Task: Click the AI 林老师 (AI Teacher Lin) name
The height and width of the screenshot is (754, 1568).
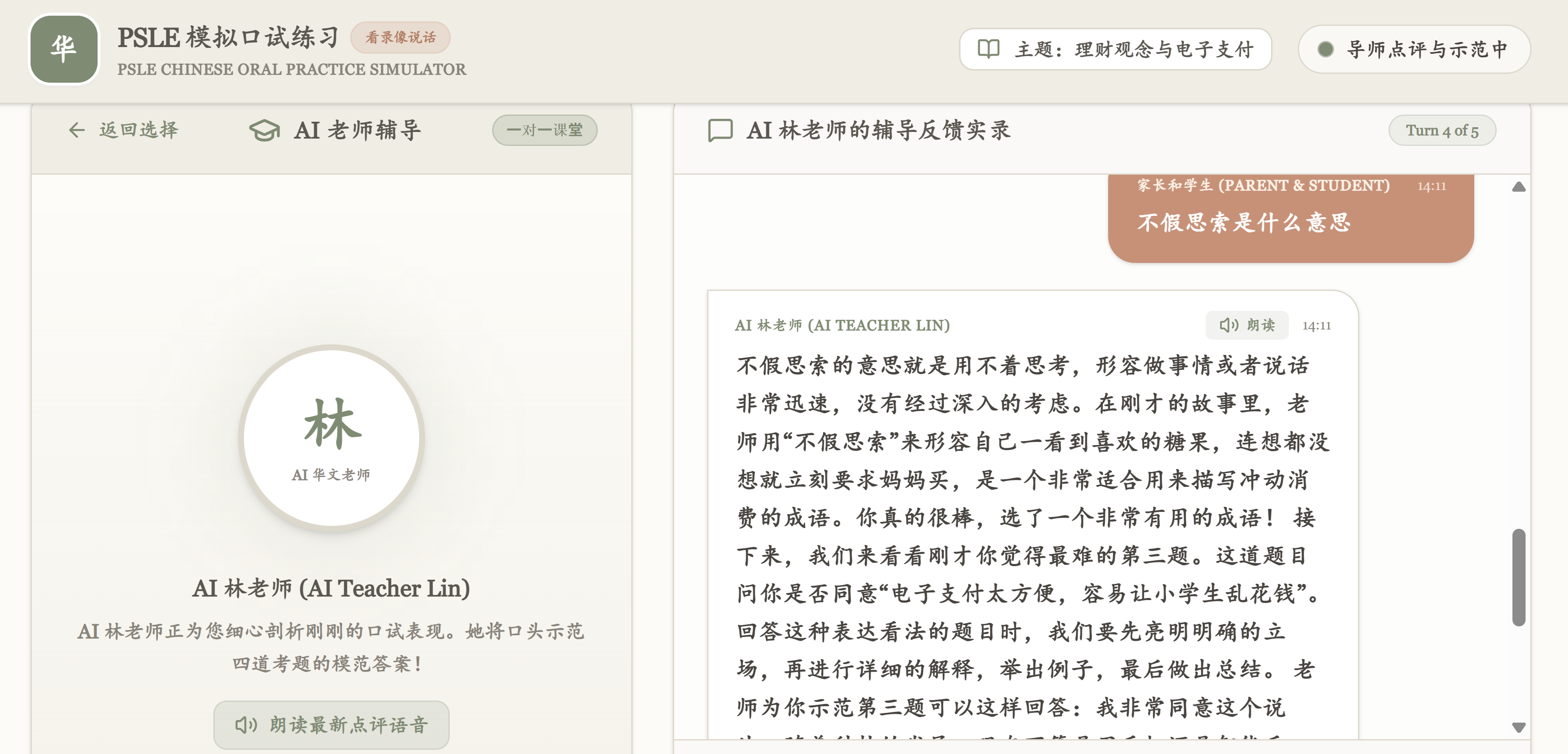Action: pos(331,588)
